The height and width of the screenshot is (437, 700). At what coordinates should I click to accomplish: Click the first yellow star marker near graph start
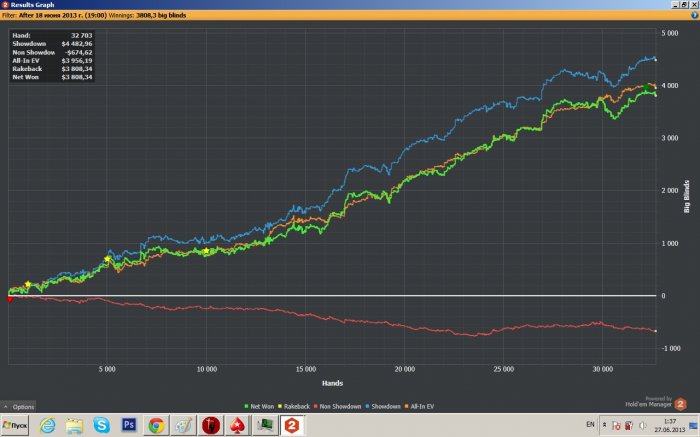coord(28,284)
